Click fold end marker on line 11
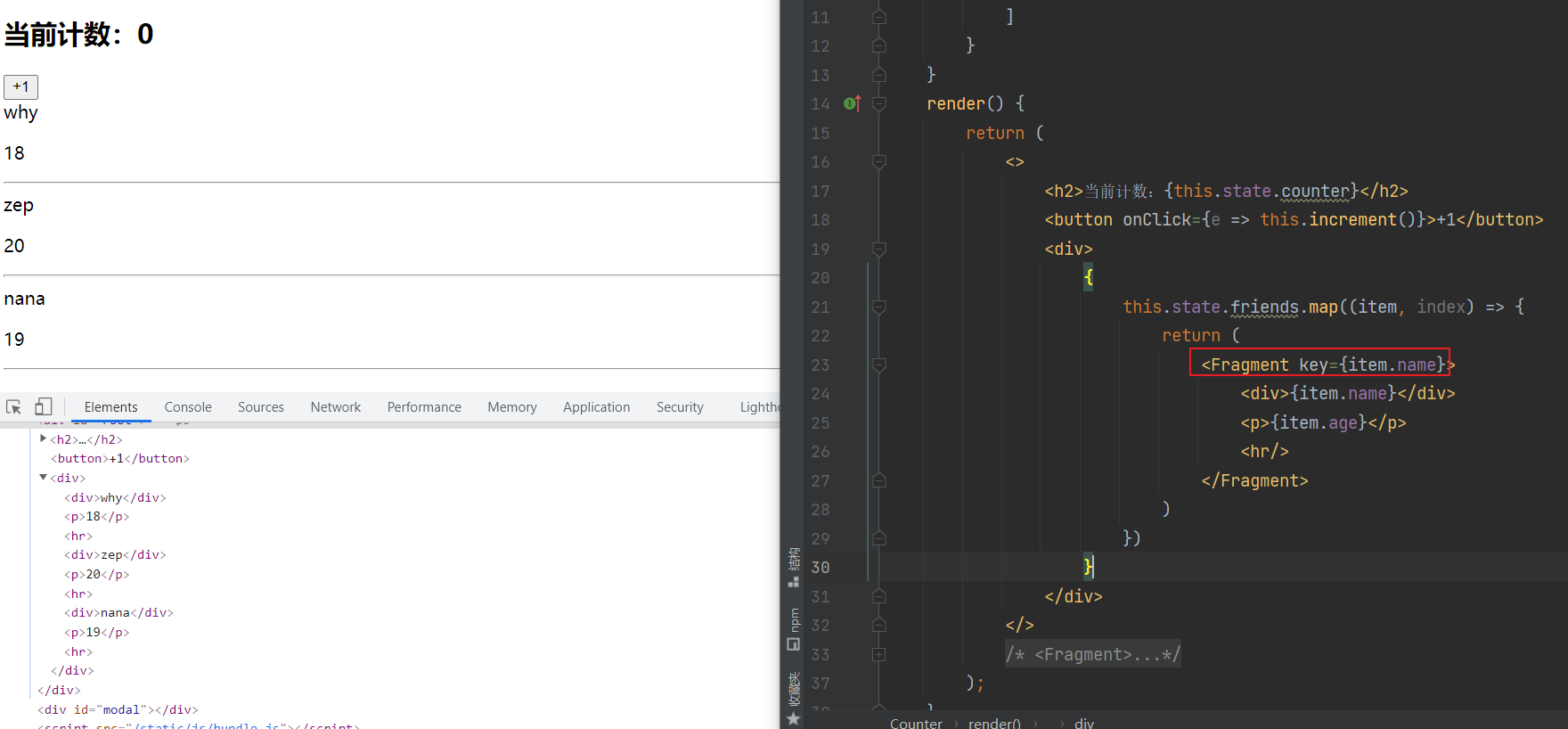 tap(878, 17)
